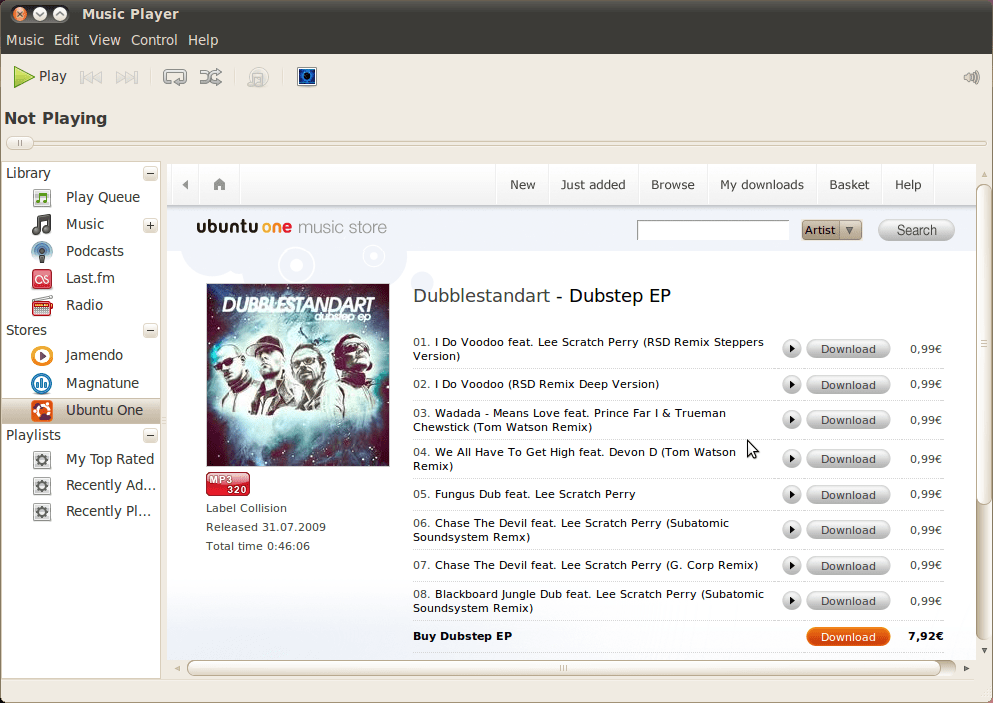The width and height of the screenshot is (993, 703).
Task: Collapse the Playlists section
Action: coord(150,435)
